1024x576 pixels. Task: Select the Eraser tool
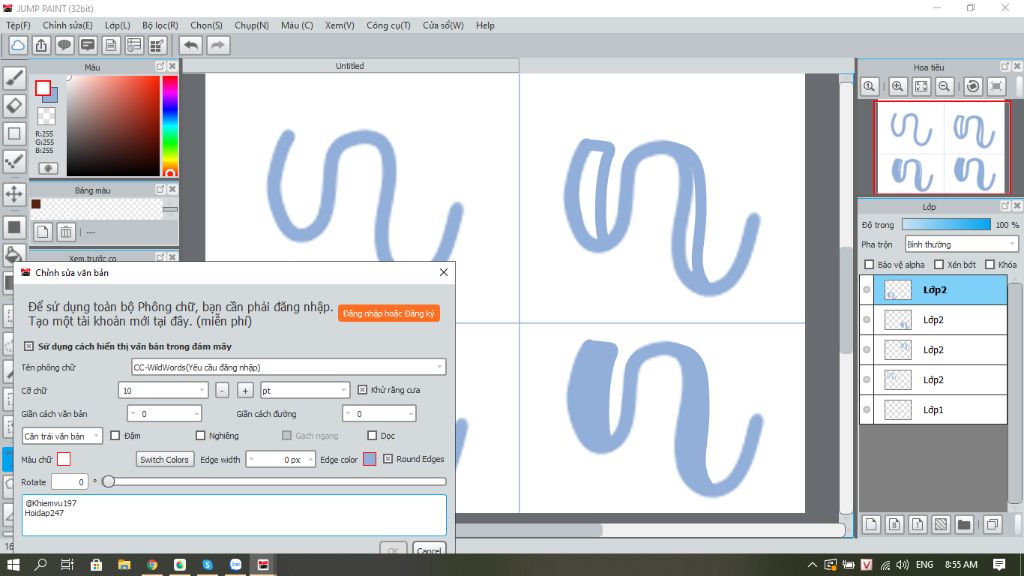[x=14, y=105]
